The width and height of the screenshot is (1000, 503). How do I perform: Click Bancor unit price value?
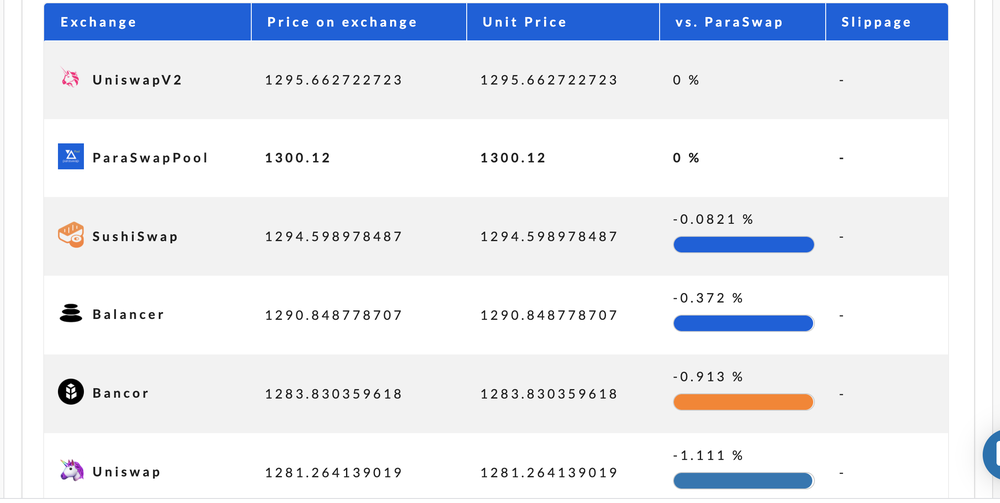click(x=549, y=394)
